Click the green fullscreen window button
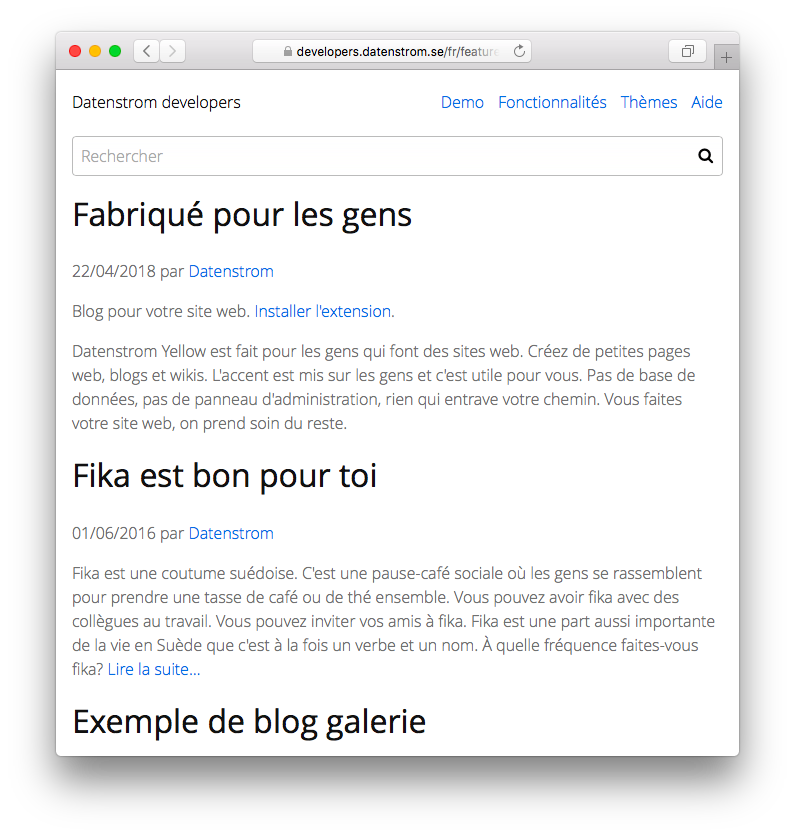The image size is (795, 836). (x=115, y=51)
